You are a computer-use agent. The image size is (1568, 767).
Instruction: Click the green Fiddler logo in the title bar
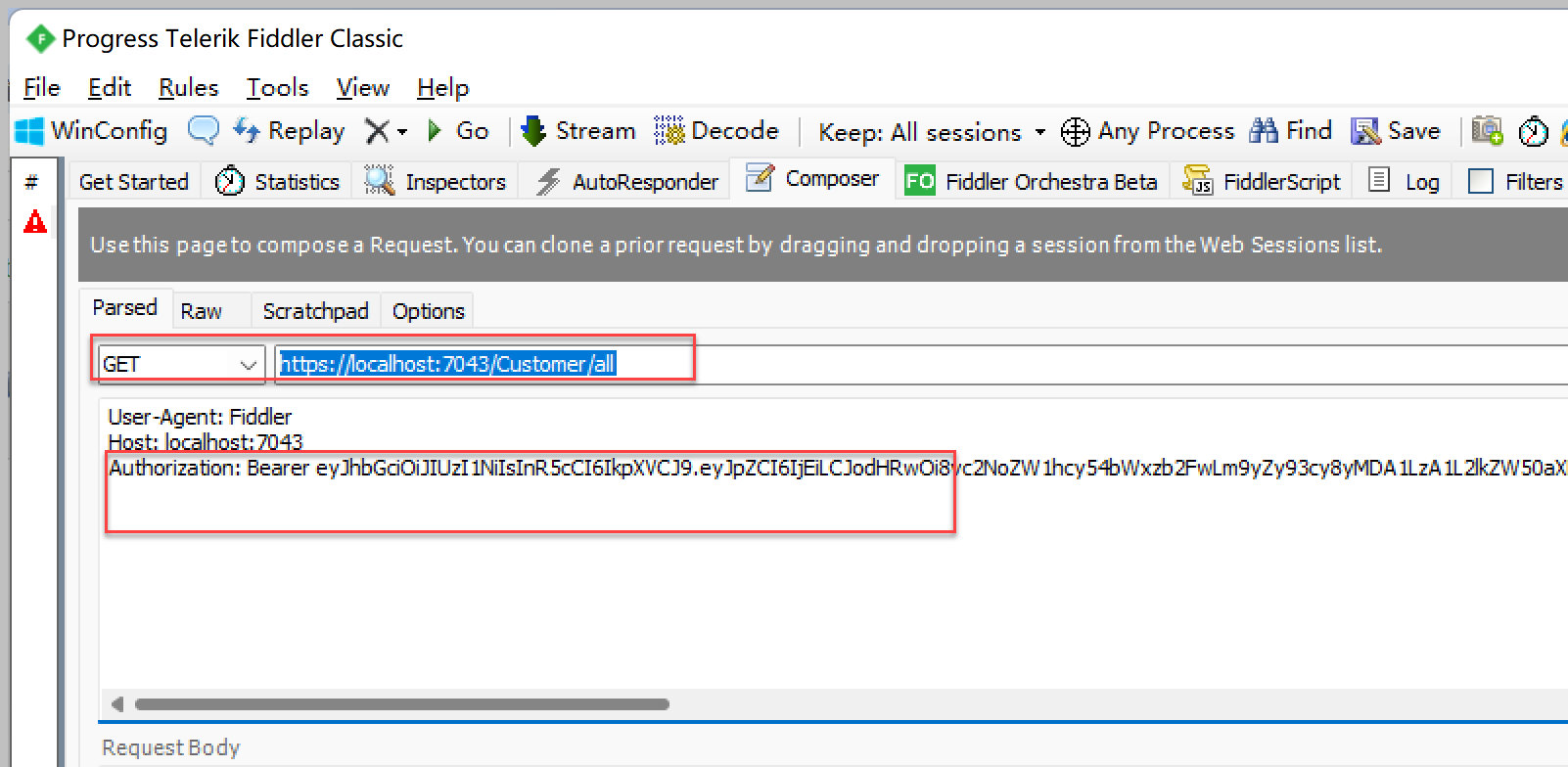tap(40, 39)
